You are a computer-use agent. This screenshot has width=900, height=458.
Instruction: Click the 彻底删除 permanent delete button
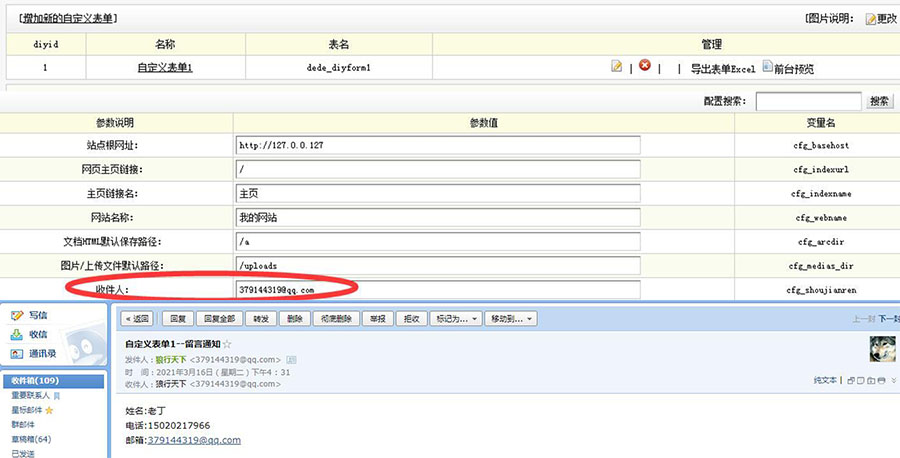336,319
